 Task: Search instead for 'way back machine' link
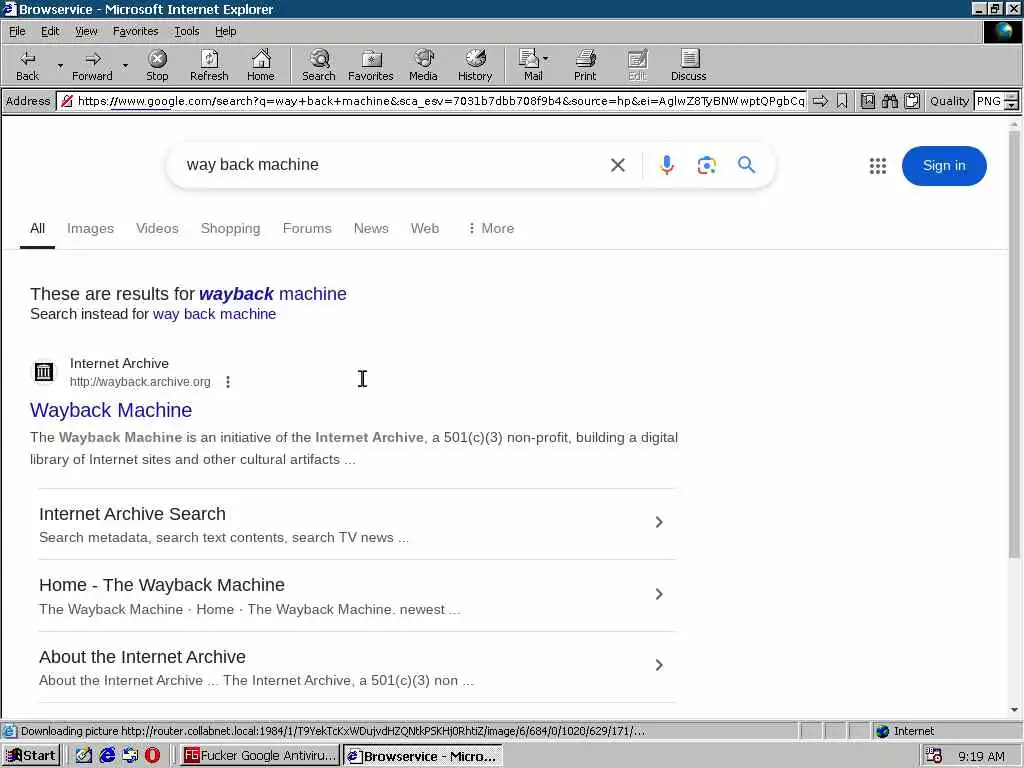pyautogui.click(x=214, y=314)
